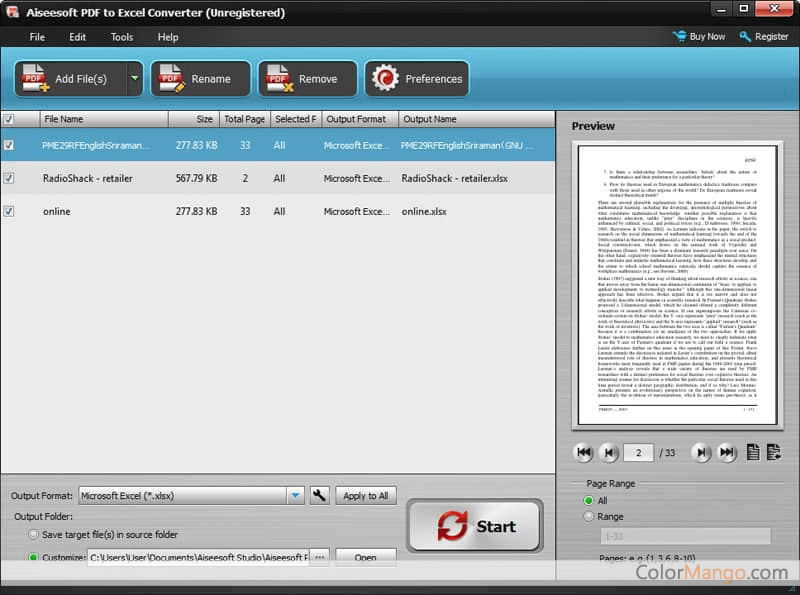
Task: Uncheck the PME29RFEnglishSriraman file checkbox
Action: [x=9, y=145]
